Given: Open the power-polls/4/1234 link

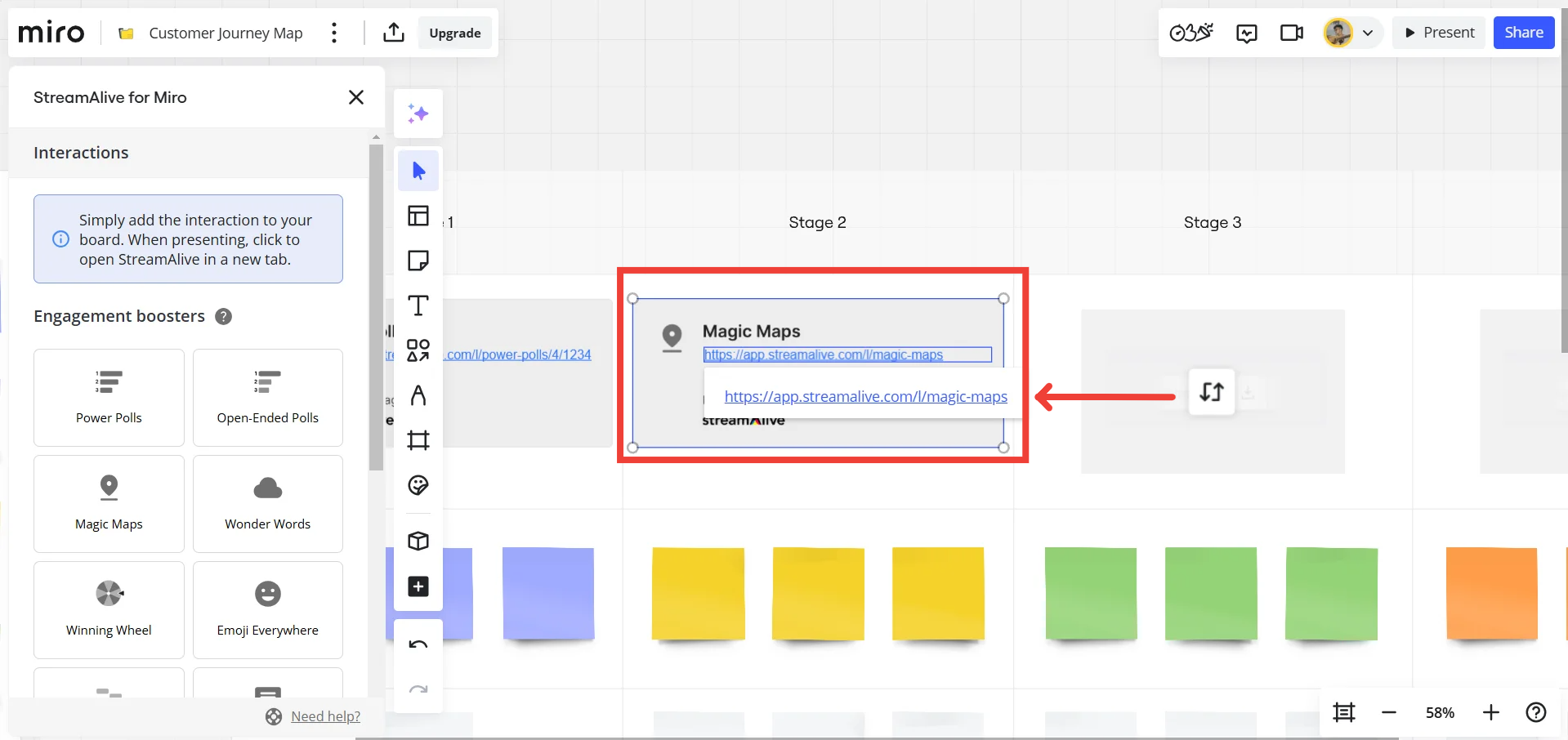Looking at the screenshot, I should (519, 354).
